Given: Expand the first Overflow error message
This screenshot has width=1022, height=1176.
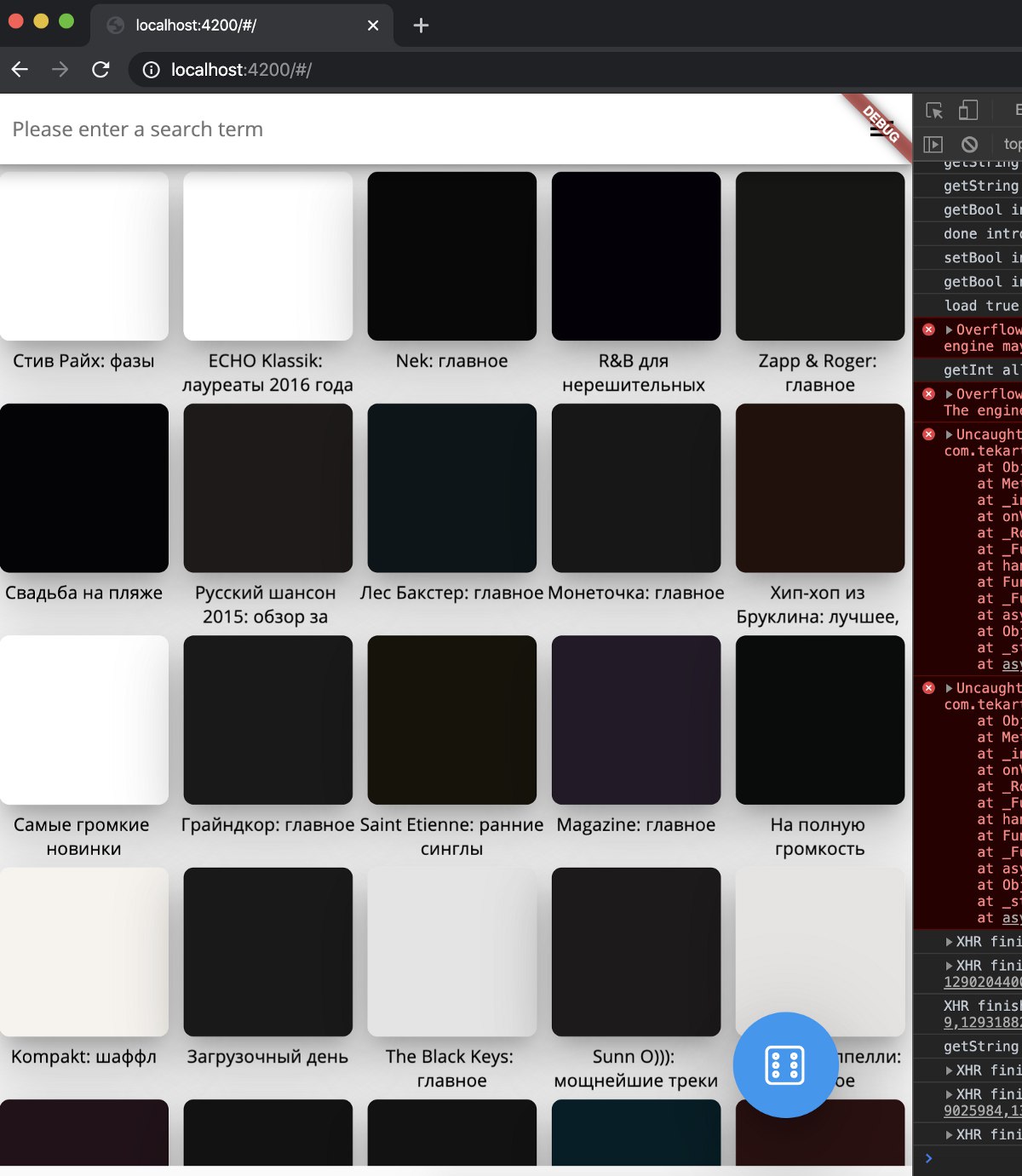Looking at the screenshot, I should coord(949,330).
